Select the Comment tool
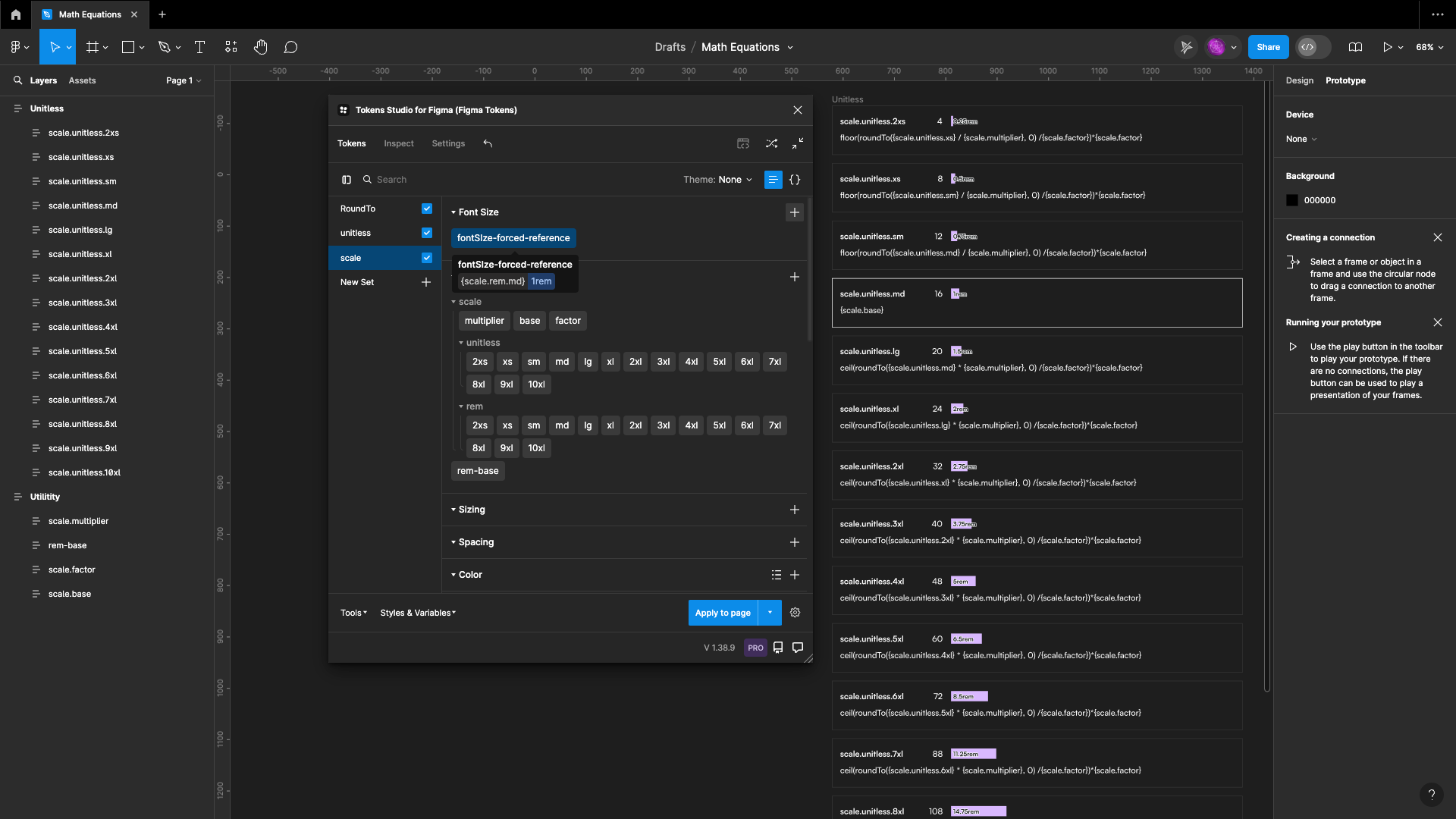 click(x=290, y=47)
